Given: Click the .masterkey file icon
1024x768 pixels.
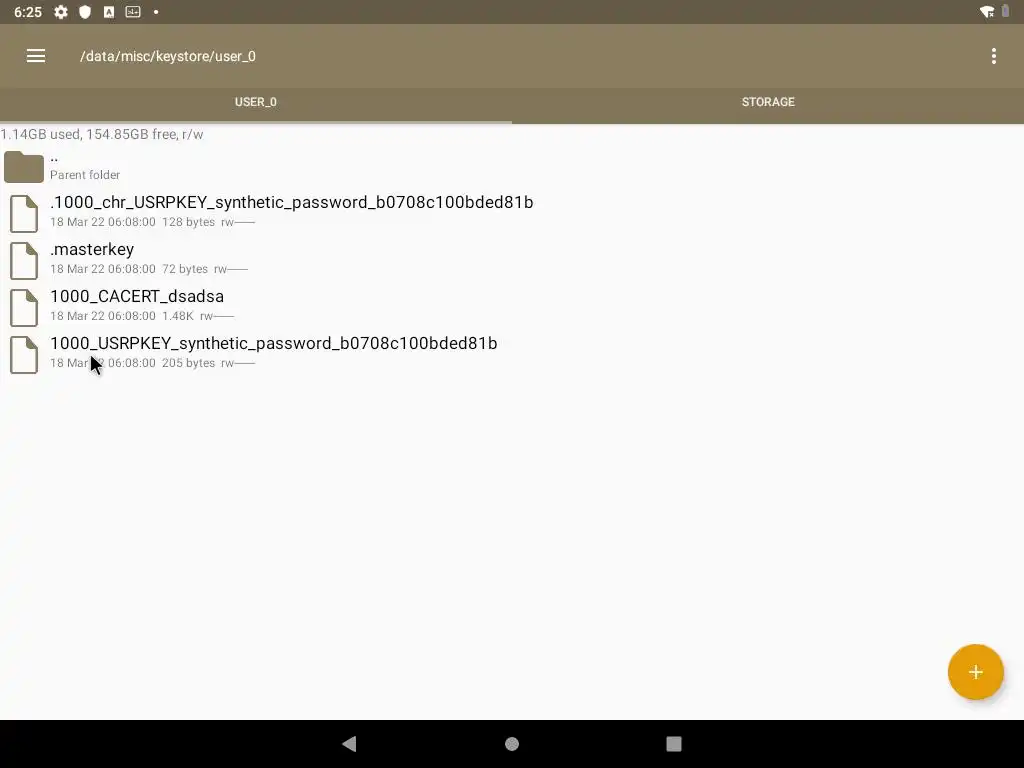Looking at the screenshot, I should (24, 261).
